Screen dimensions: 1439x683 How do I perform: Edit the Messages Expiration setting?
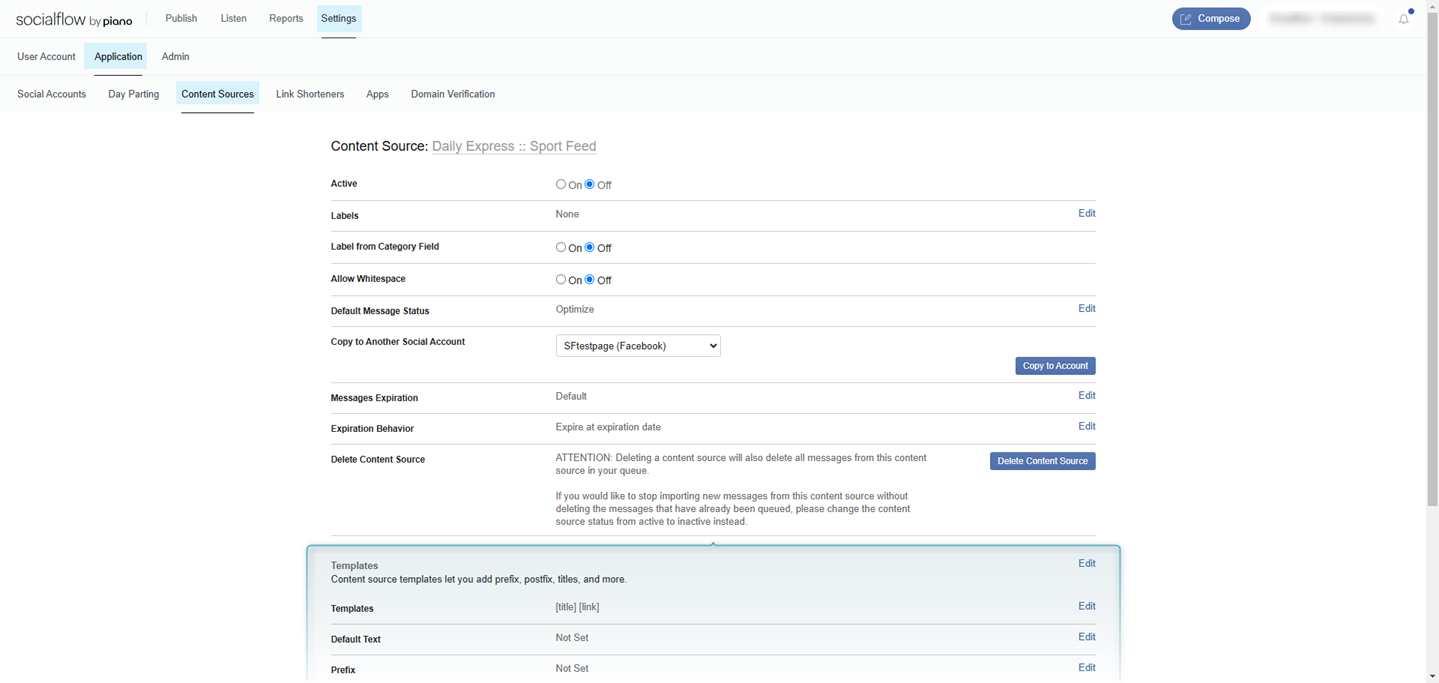1086,395
